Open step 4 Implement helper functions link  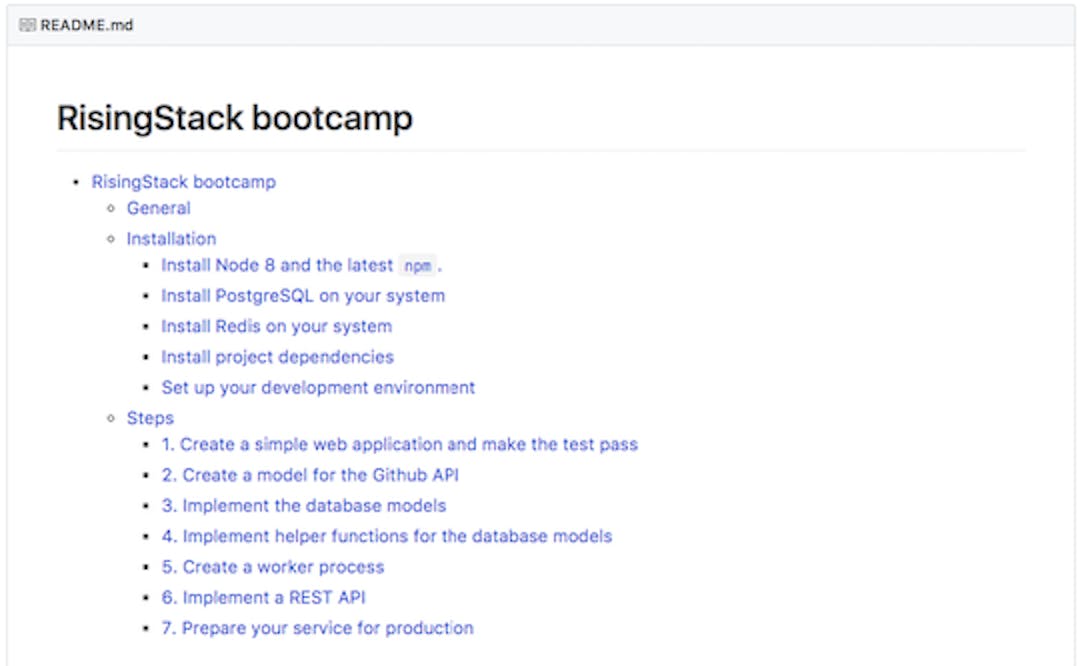[x=386, y=536]
